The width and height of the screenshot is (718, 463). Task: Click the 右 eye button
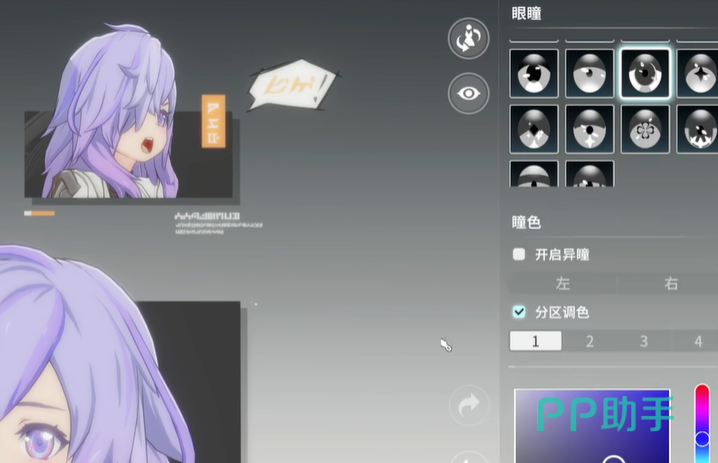coord(671,284)
